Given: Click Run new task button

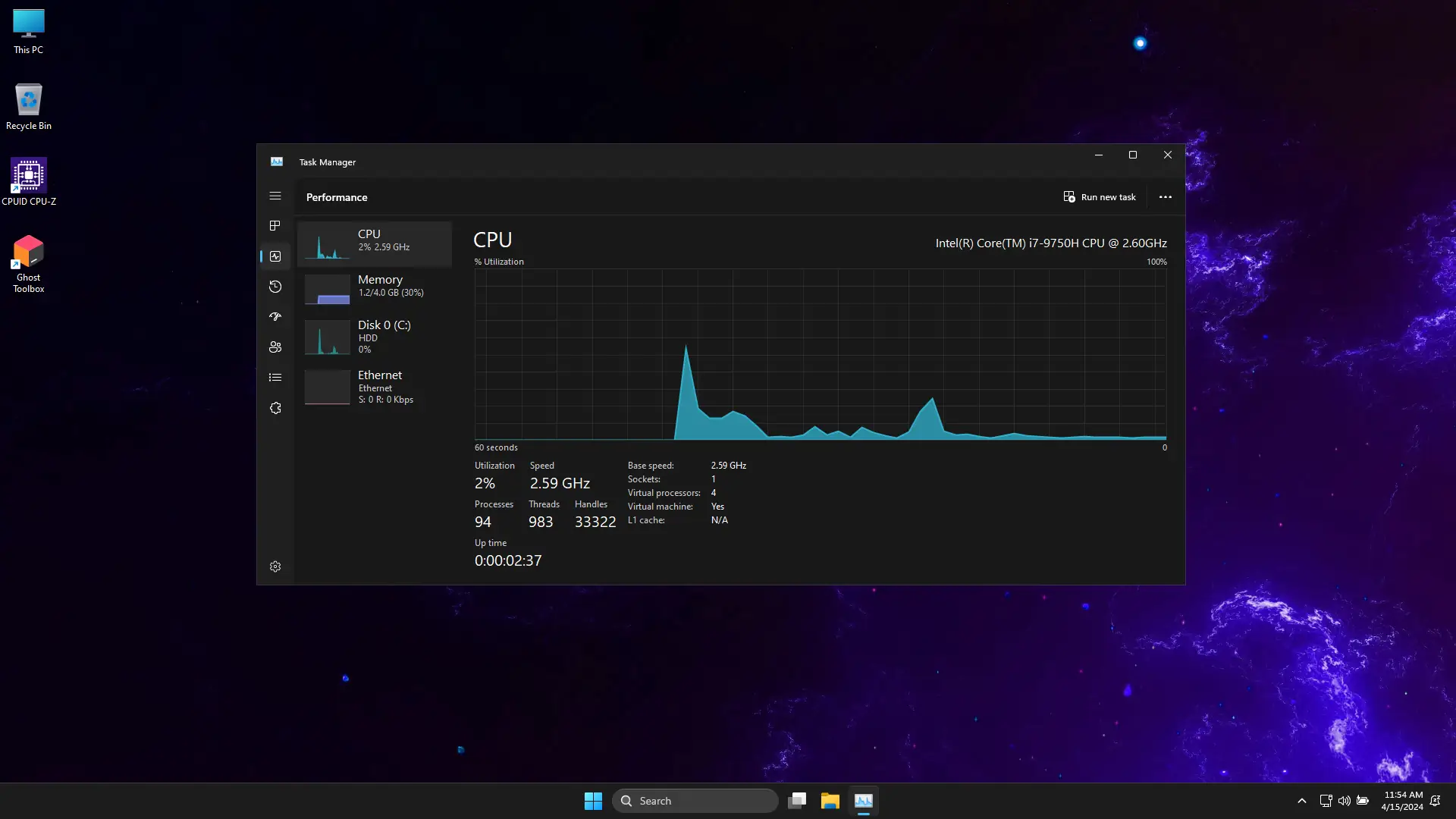Looking at the screenshot, I should pos(1100,197).
